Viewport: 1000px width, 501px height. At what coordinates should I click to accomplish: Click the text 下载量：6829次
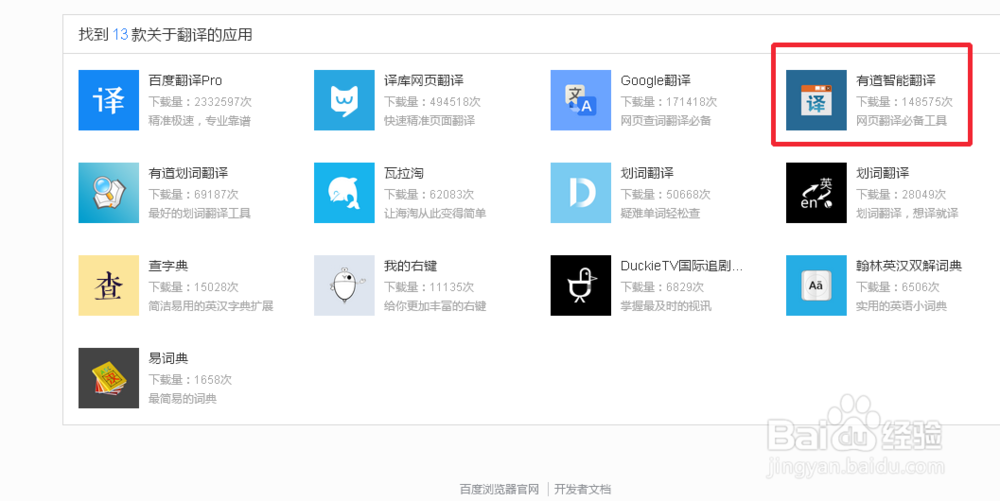click(x=662, y=287)
